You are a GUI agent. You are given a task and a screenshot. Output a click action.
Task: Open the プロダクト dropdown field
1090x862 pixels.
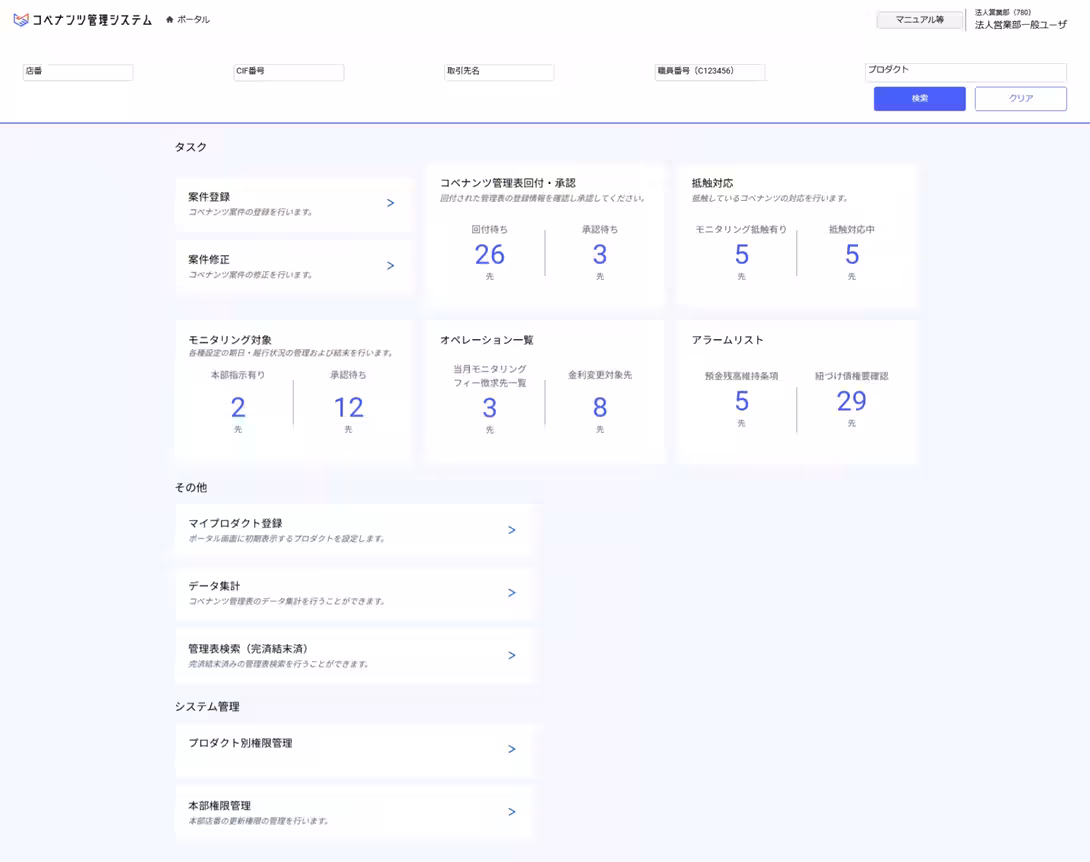[x=966, y=72]
